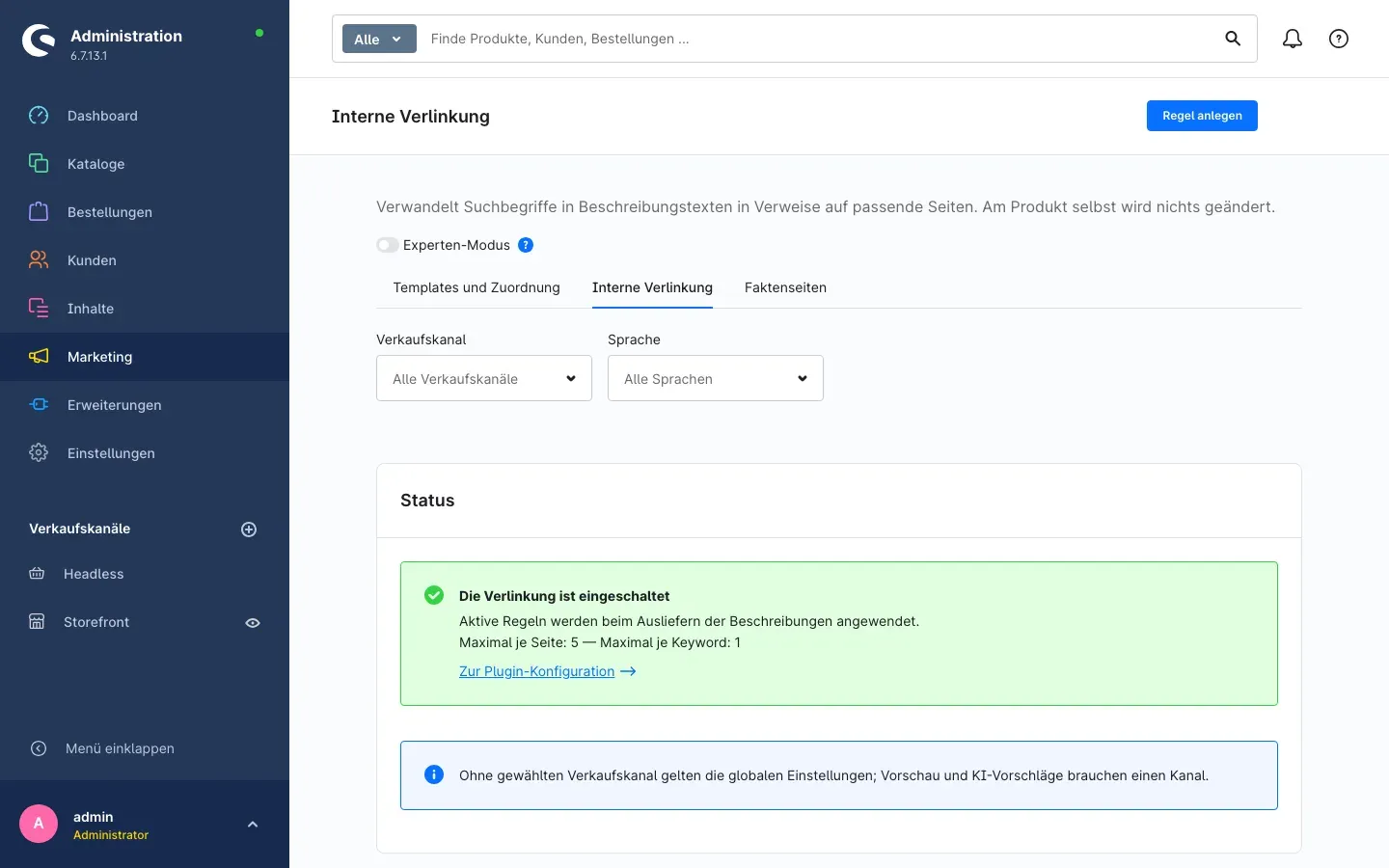The image size is (1389, 868).
Task: Open notifications bell
Action: pos(1293,39)
